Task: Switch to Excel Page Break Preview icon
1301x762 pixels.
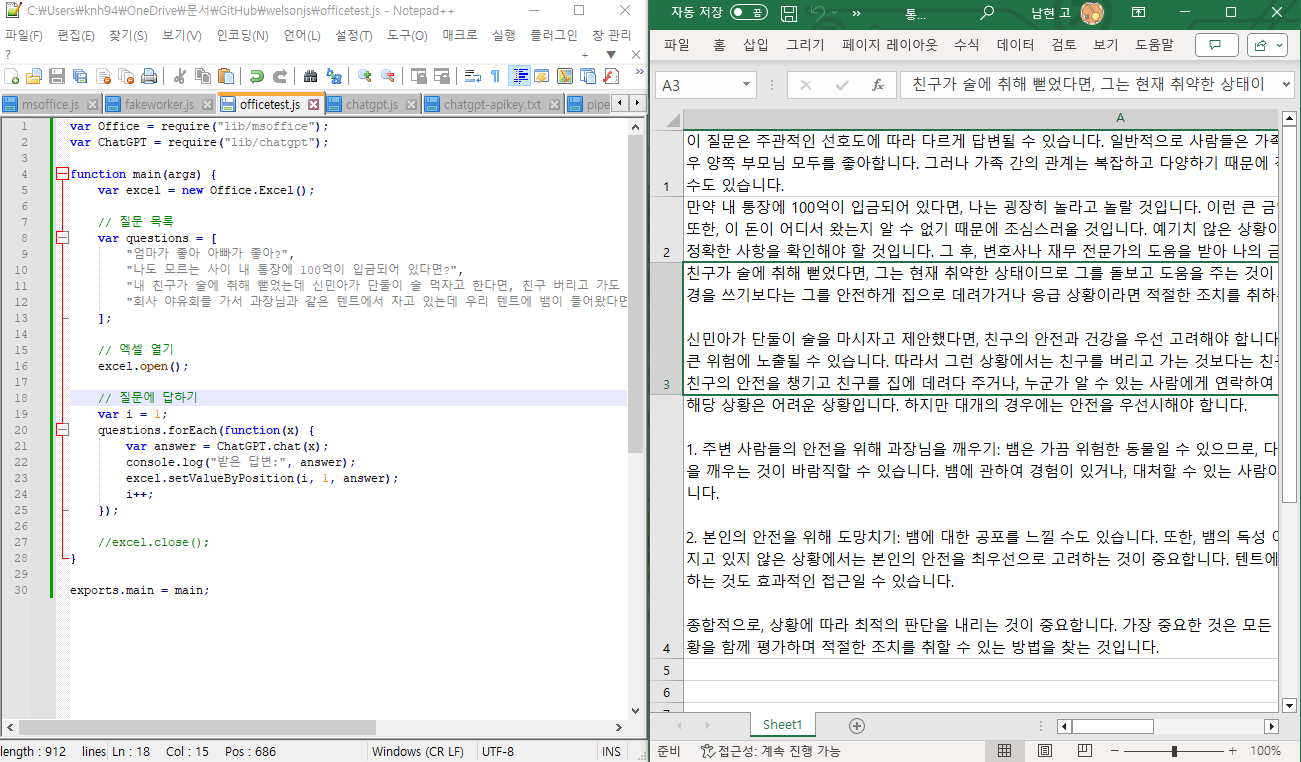Action: coord(1083,751)
